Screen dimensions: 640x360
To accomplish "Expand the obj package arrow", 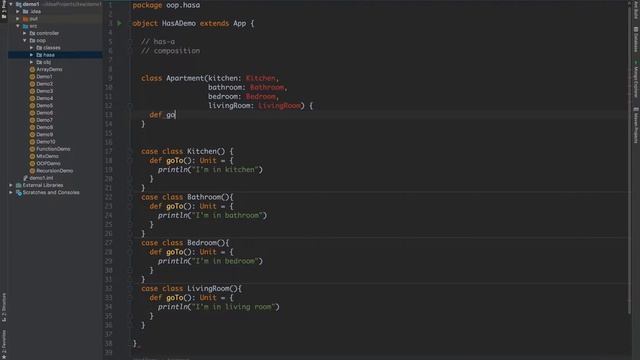I will point(31,62).
